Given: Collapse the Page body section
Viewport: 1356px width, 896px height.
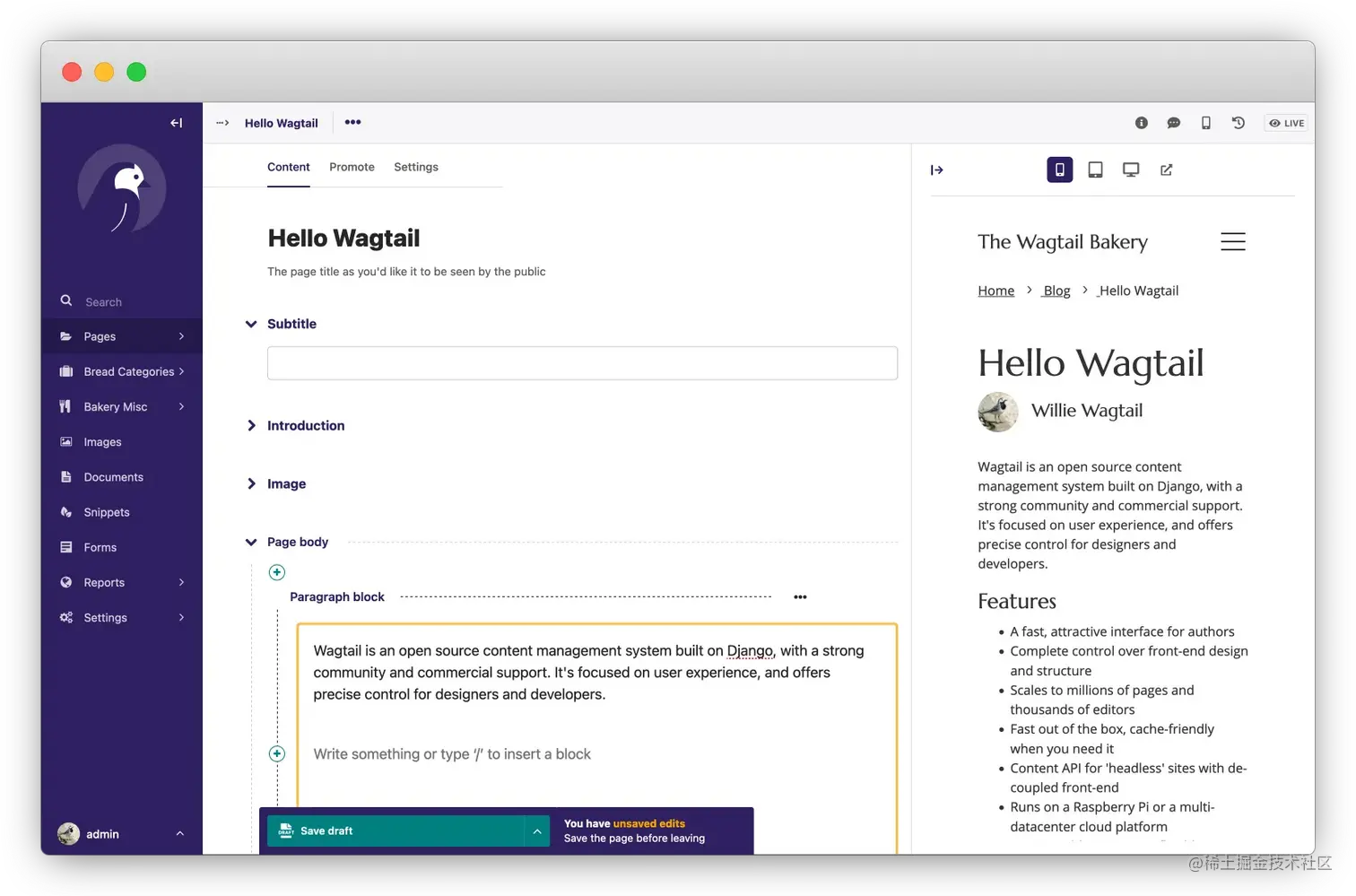Looking at the screenshot, I should pos(251,542).
